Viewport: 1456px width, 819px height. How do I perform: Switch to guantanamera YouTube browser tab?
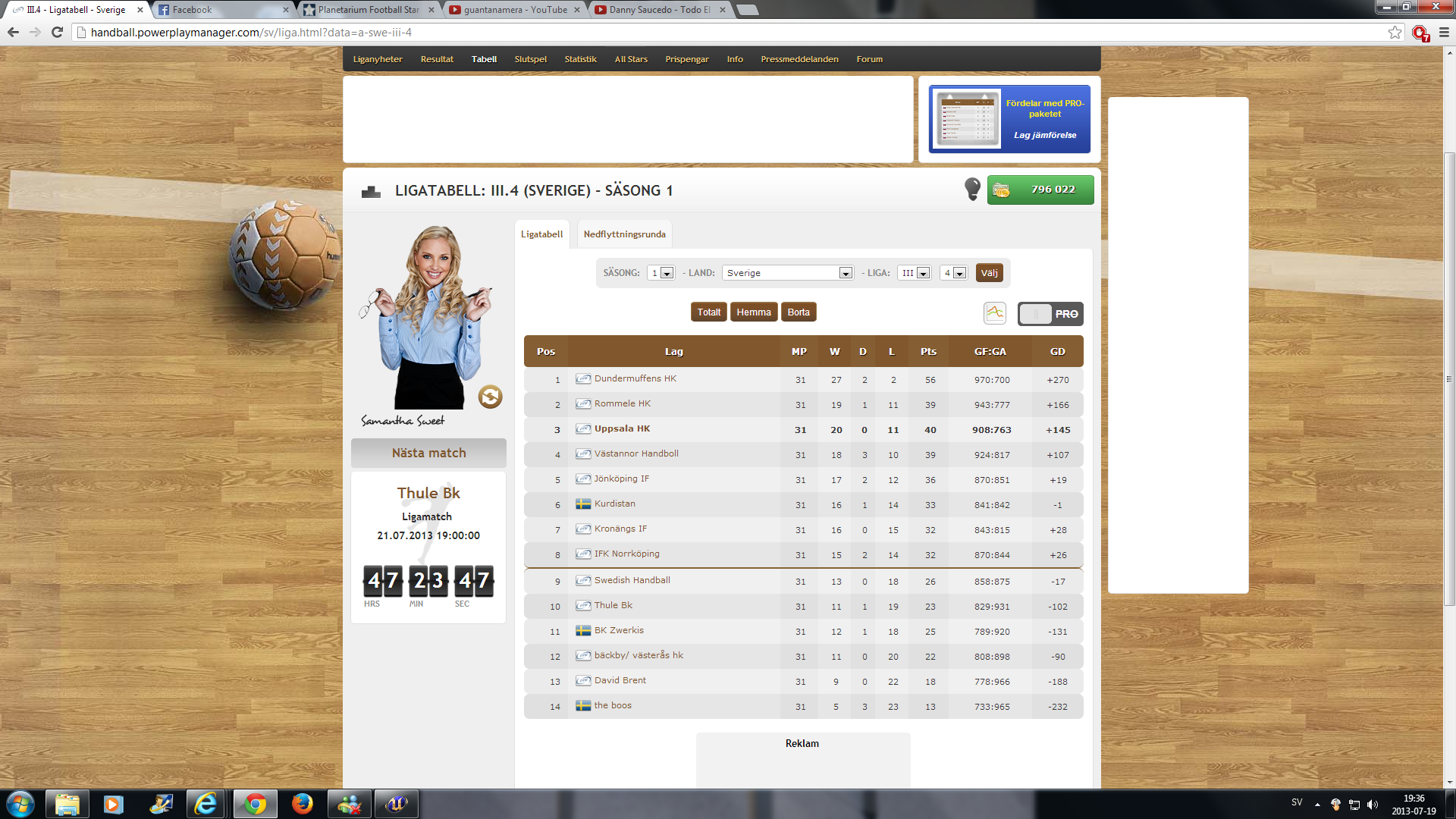pyautogui.click(x=514, y=10)
